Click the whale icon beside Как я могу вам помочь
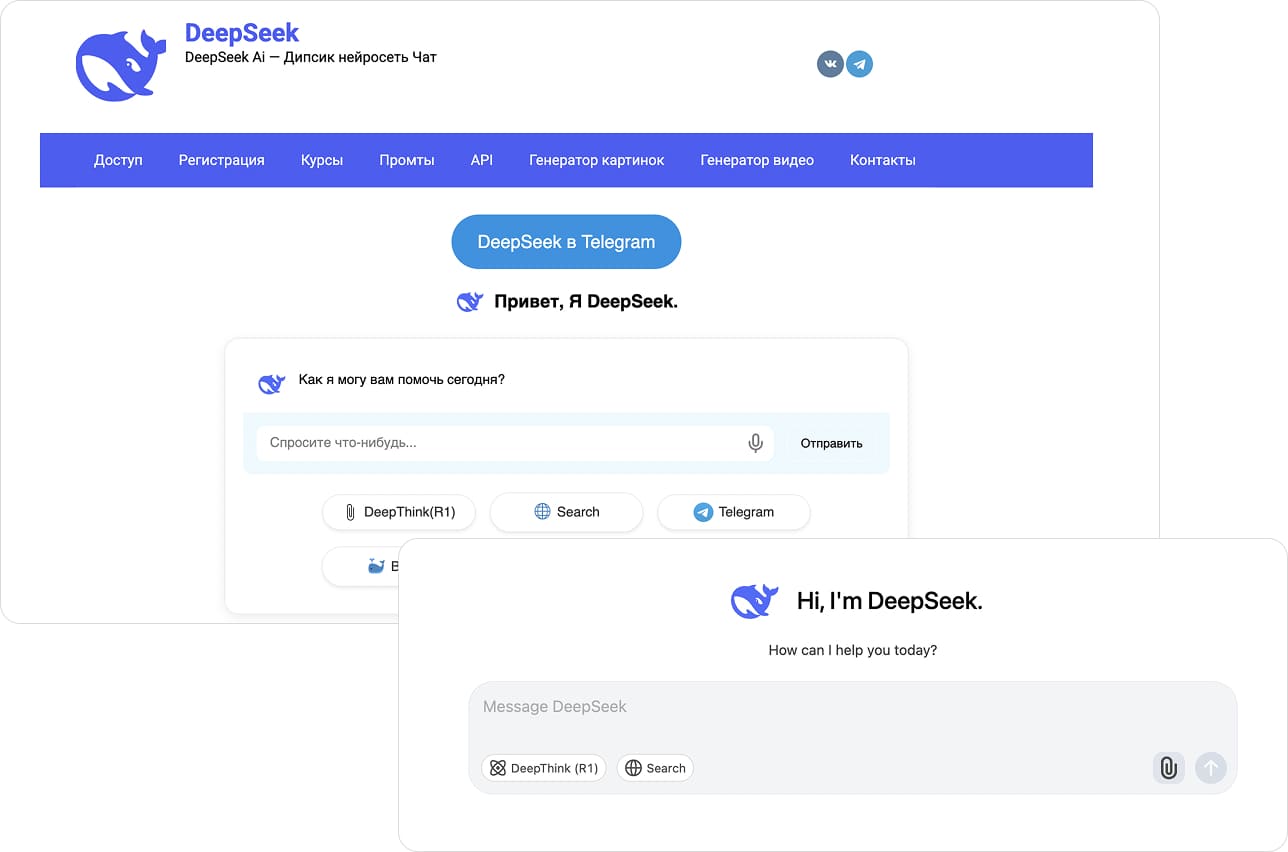The width and height of the screenshot is (1288, 852). click(x=272, y=383)
